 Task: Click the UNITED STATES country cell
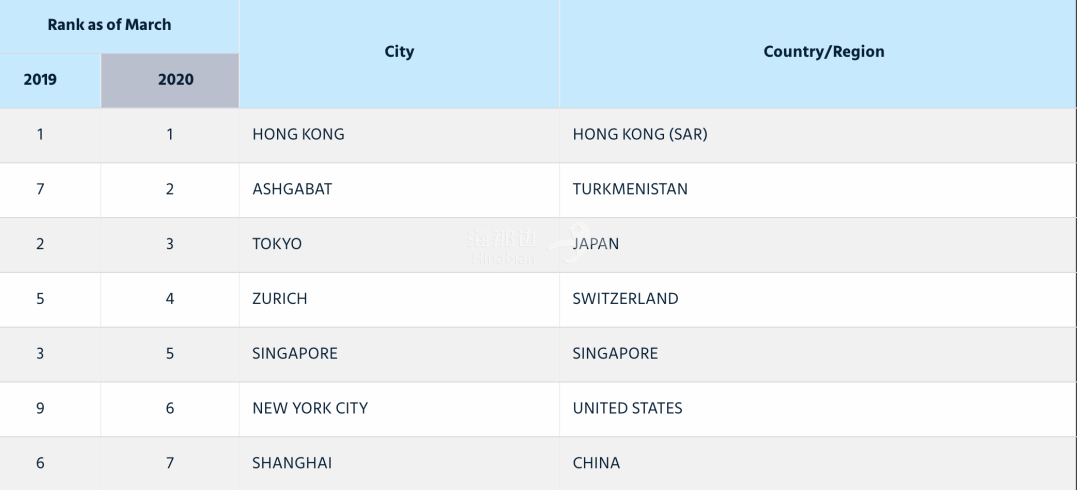tap(818, 409)
